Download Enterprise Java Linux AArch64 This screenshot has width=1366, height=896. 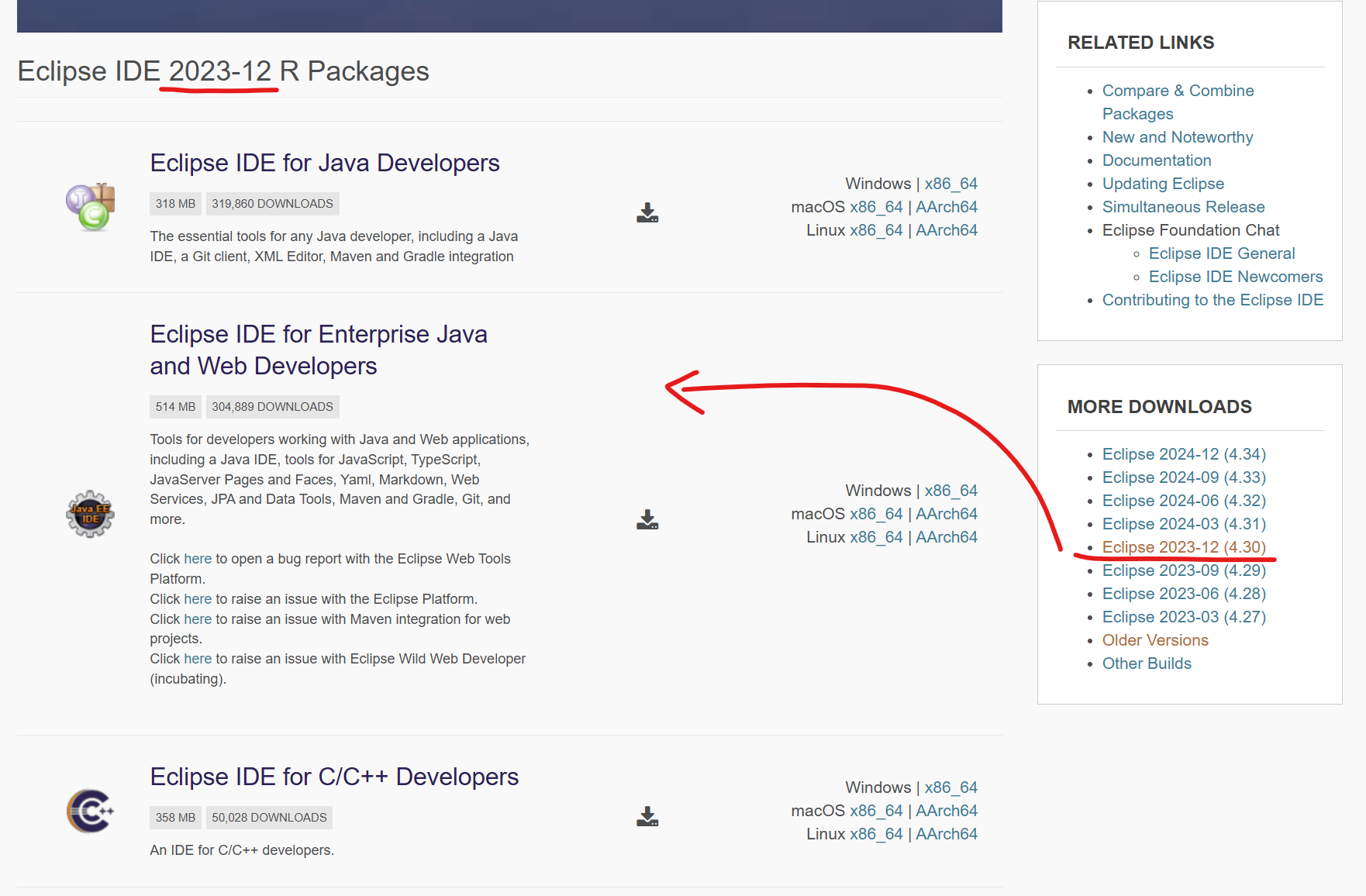point(947,537)
